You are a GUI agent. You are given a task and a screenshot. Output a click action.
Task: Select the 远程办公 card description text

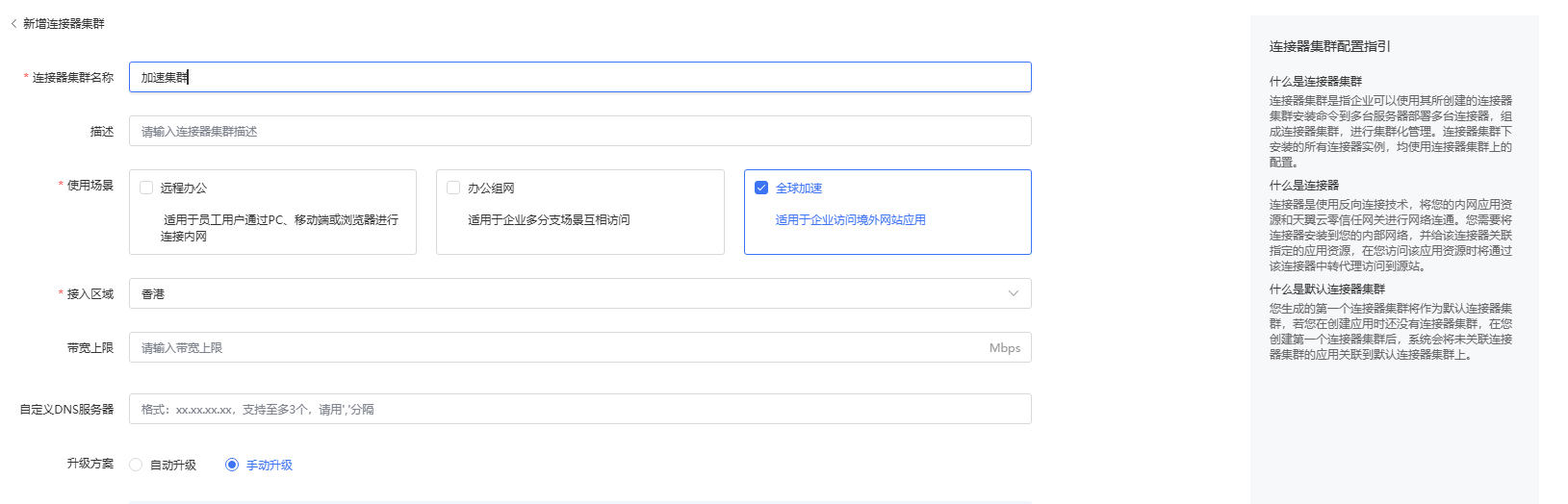[x=279, y=228]
